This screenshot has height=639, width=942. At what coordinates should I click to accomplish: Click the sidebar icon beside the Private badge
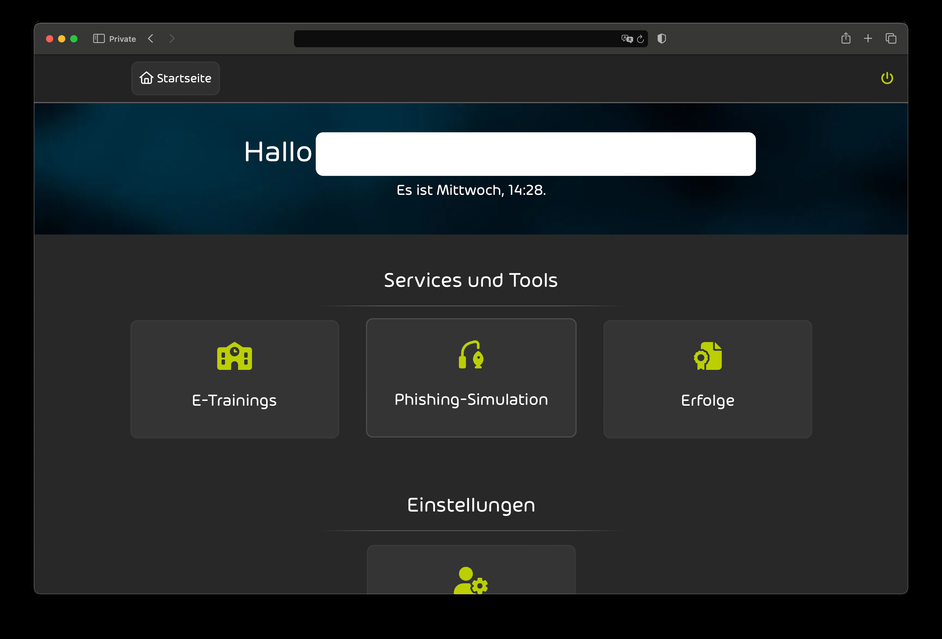point(97,38)
